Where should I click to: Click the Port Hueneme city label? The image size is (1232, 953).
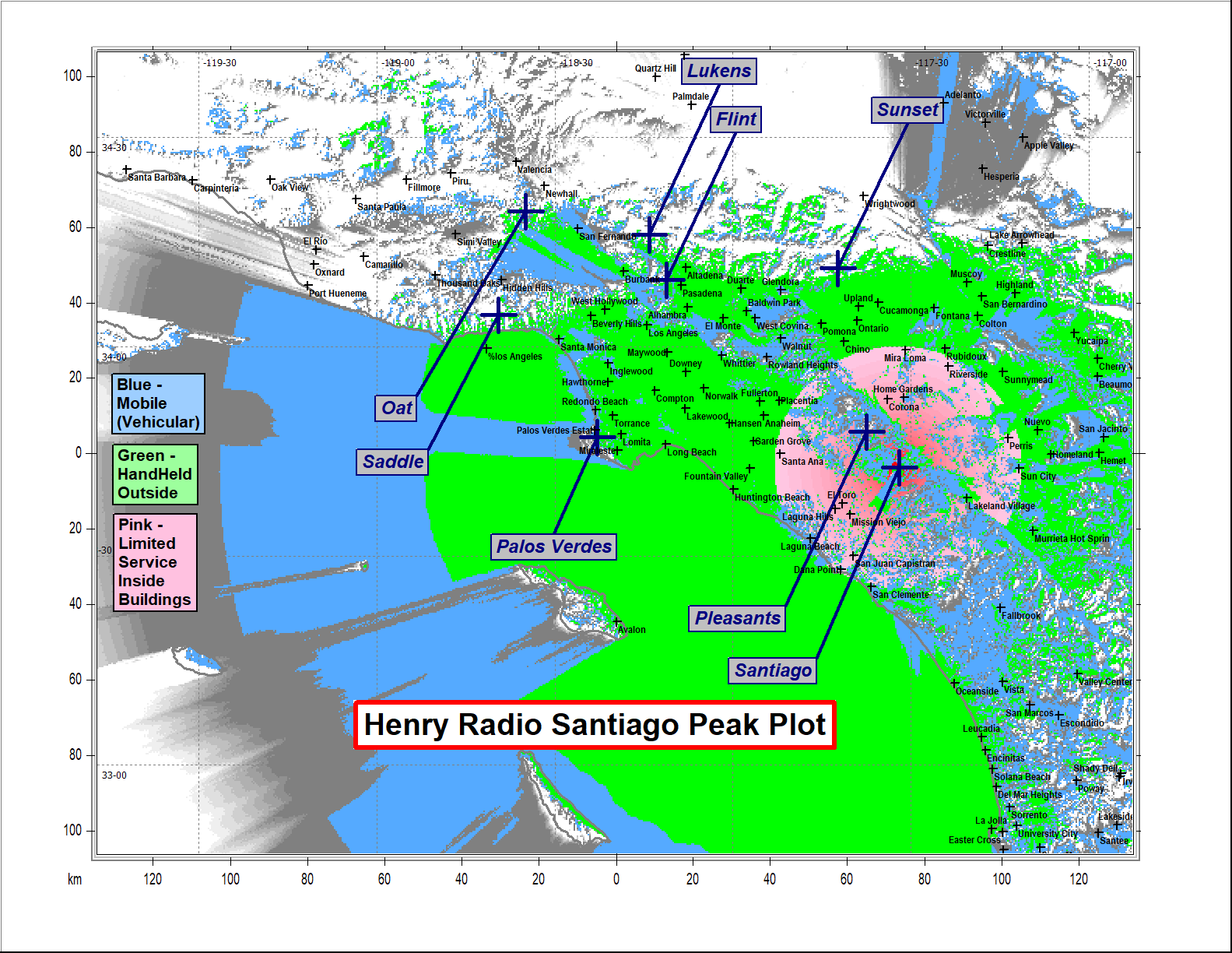[x=338, y=294]
